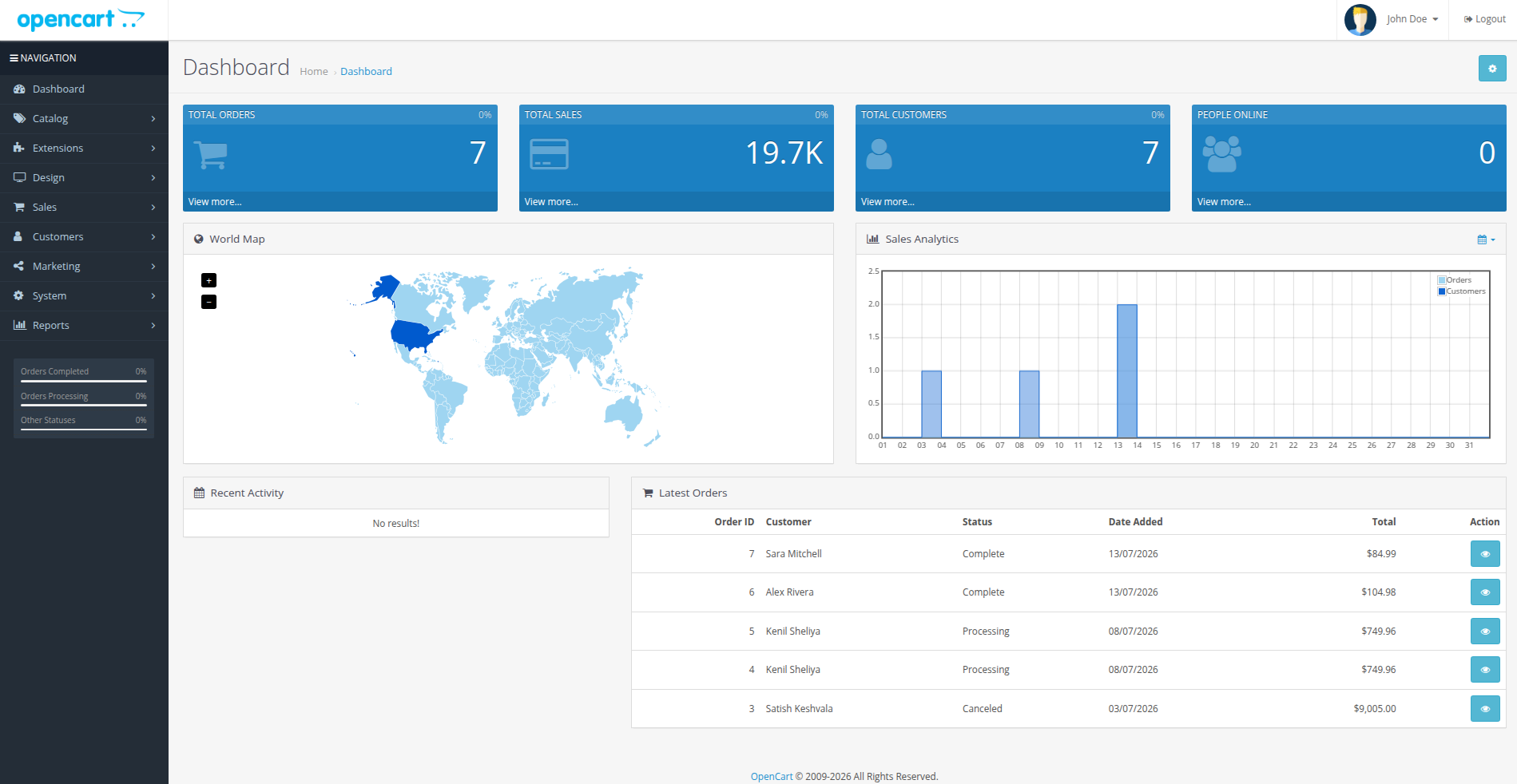Click View more under Total Orders
The height and width of the screenshot is (784, 1517).
[215, 202]
